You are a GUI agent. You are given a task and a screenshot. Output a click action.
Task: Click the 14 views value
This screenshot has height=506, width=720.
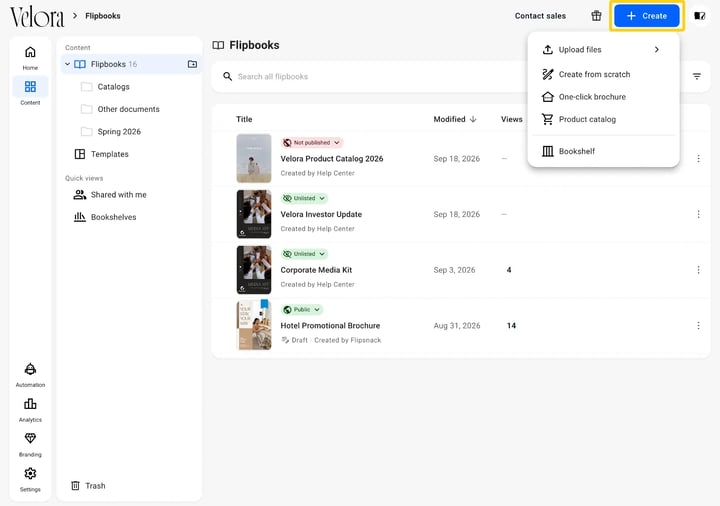[x=511, y=326]
